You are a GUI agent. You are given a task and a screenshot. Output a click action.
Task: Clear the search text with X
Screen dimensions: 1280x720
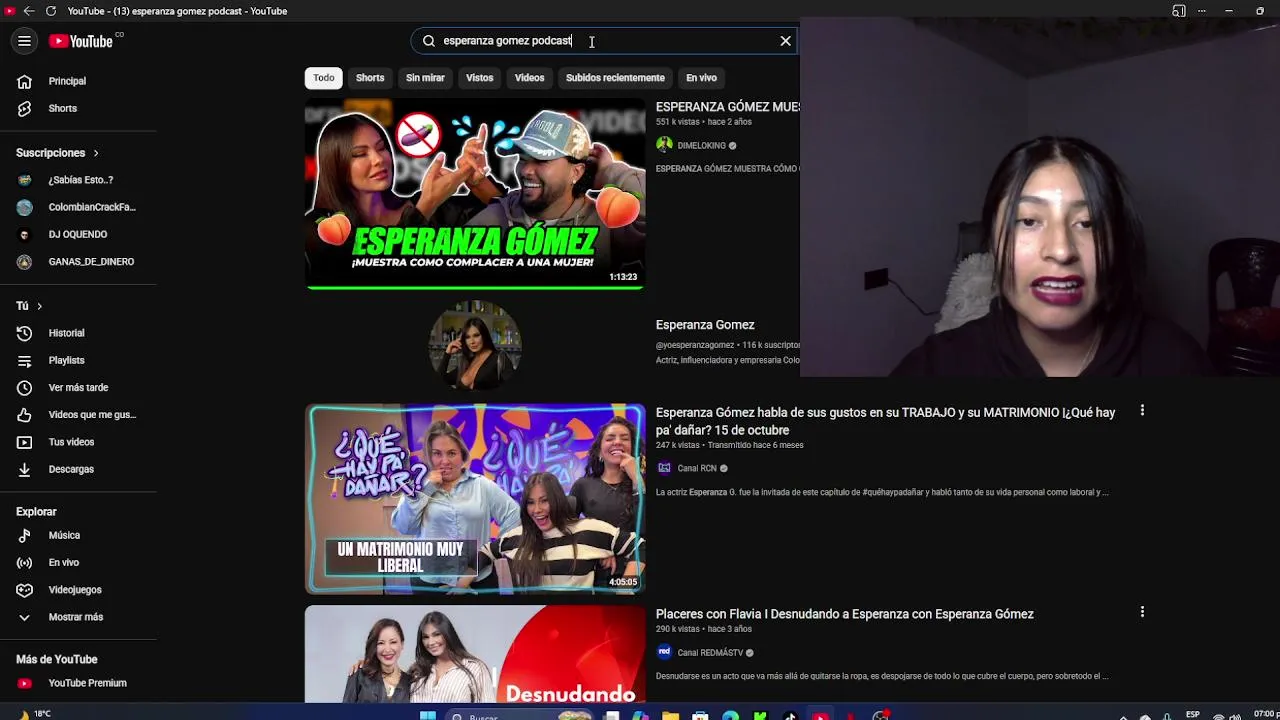(x=785, y=41)
